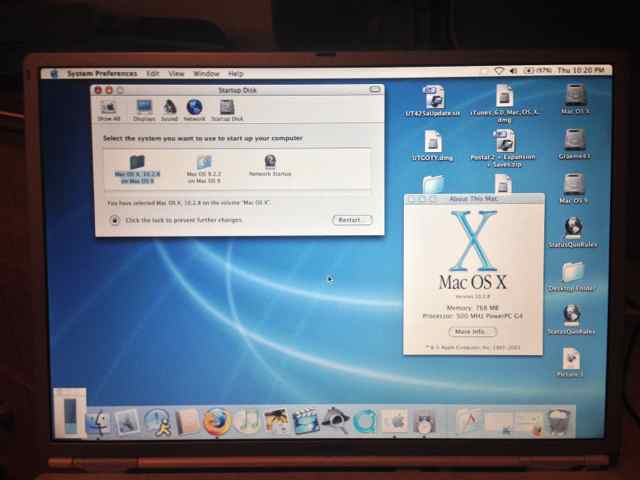Viewport: 640px width, 480px height.
Task: Select the iTunes 6.0 Mac OS X dmg file
Action: tap(504, 104)
